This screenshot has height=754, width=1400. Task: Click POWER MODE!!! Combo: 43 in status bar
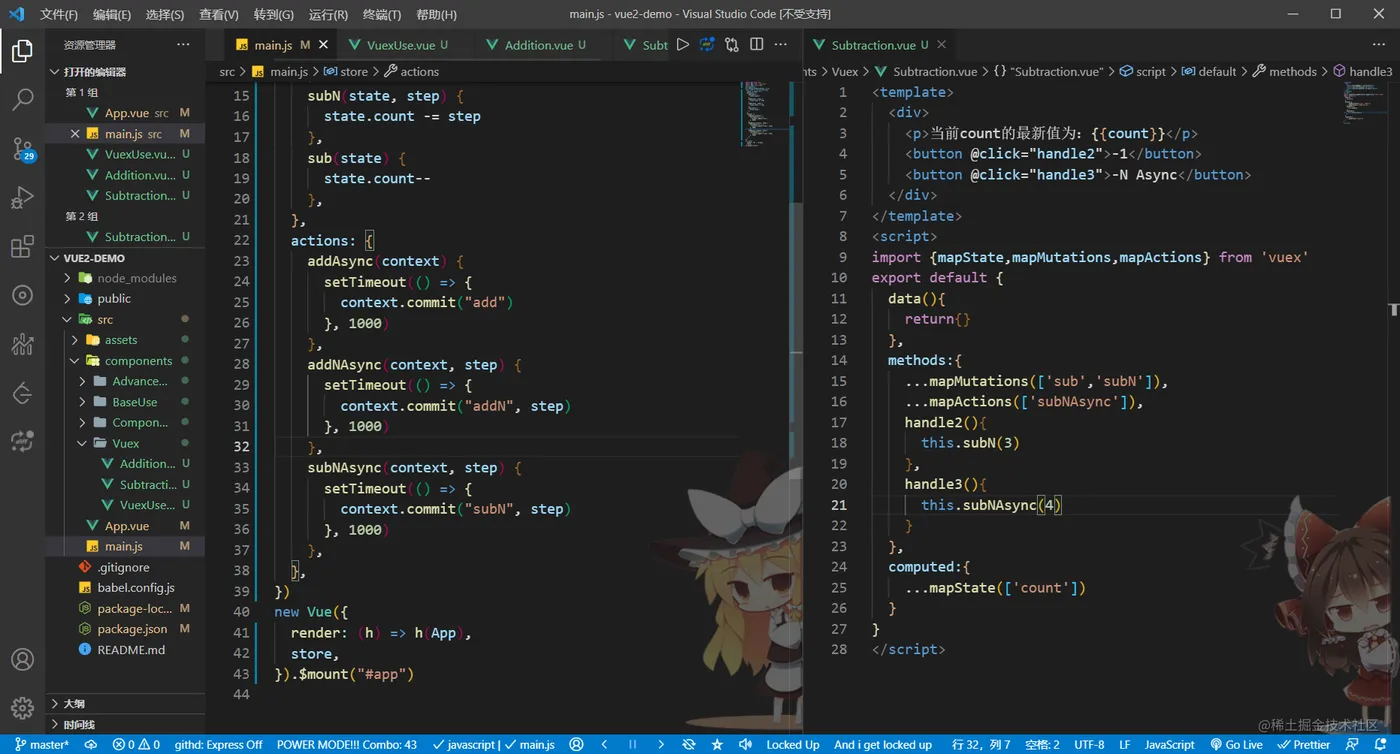[x=346, y=744]
